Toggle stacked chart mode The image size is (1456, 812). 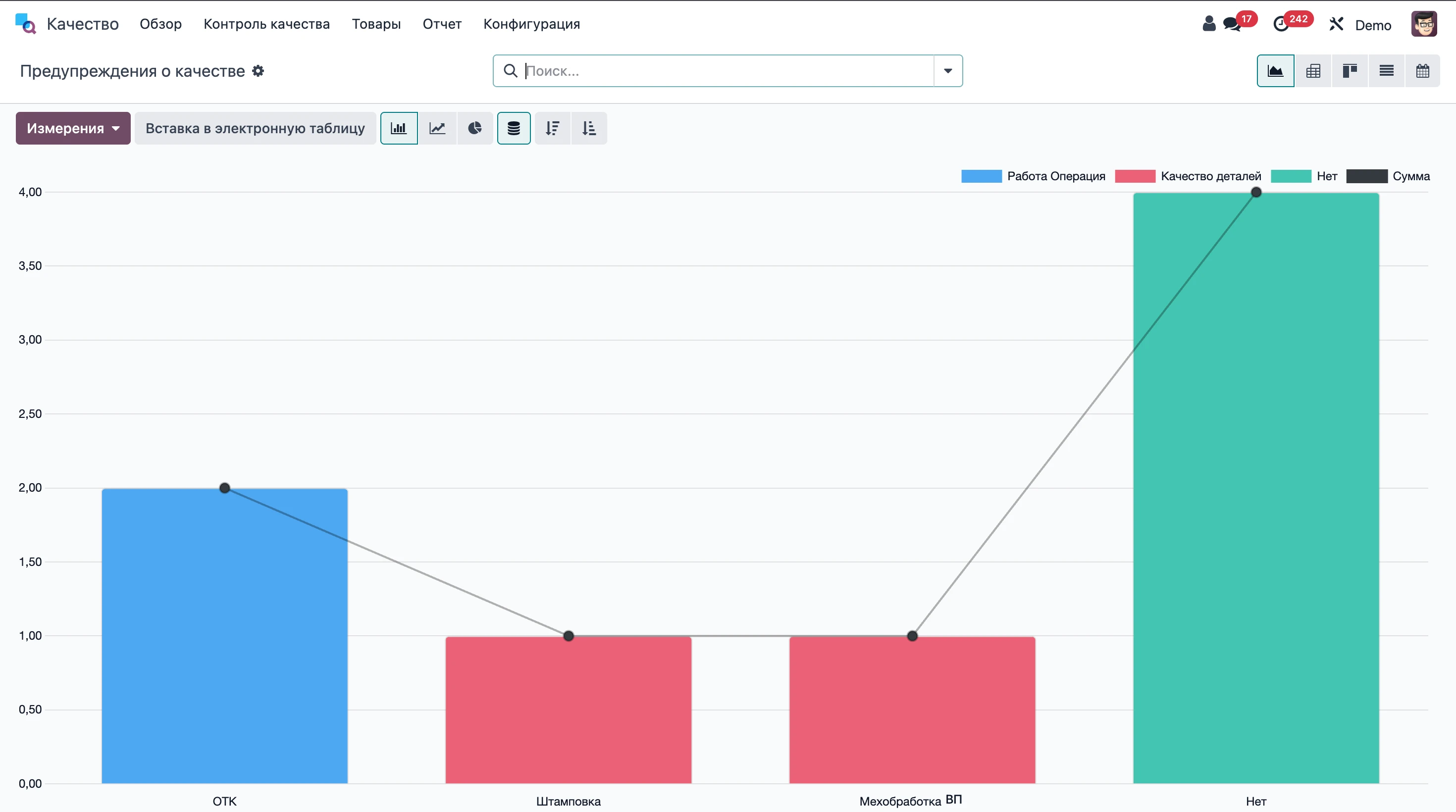click(x=514, y=128)
